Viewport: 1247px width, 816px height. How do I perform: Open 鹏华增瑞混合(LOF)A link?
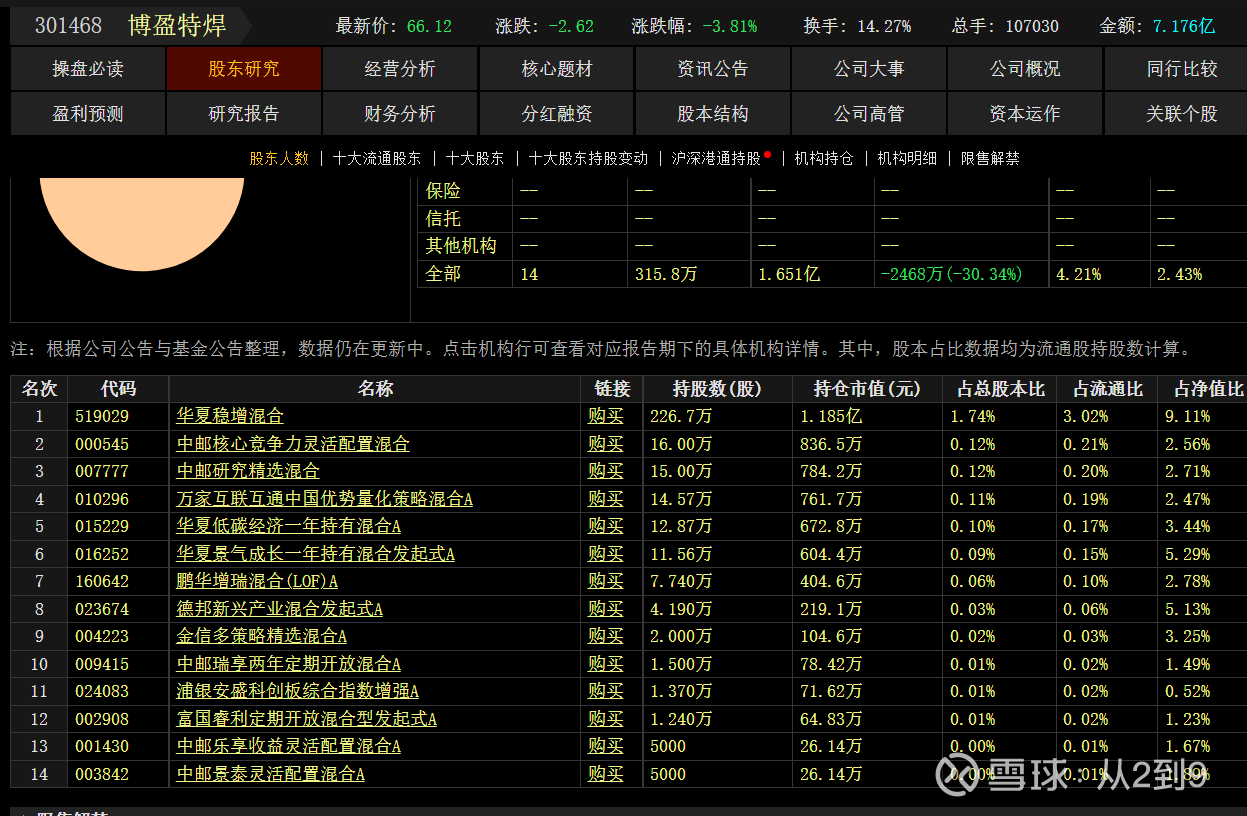click(x=257, y=581)
